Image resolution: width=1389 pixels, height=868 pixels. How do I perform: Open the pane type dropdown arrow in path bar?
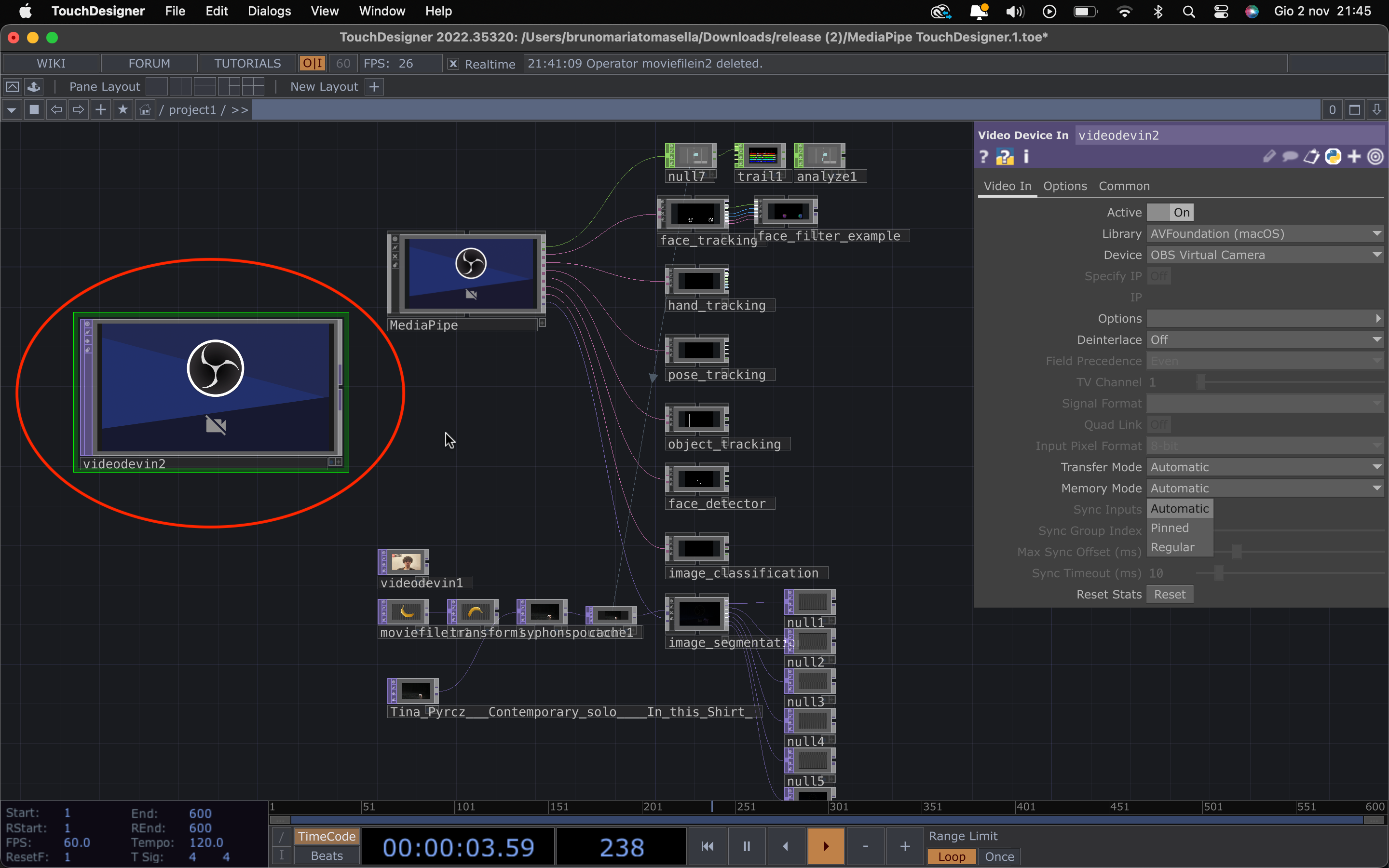(x=12, y=109)
